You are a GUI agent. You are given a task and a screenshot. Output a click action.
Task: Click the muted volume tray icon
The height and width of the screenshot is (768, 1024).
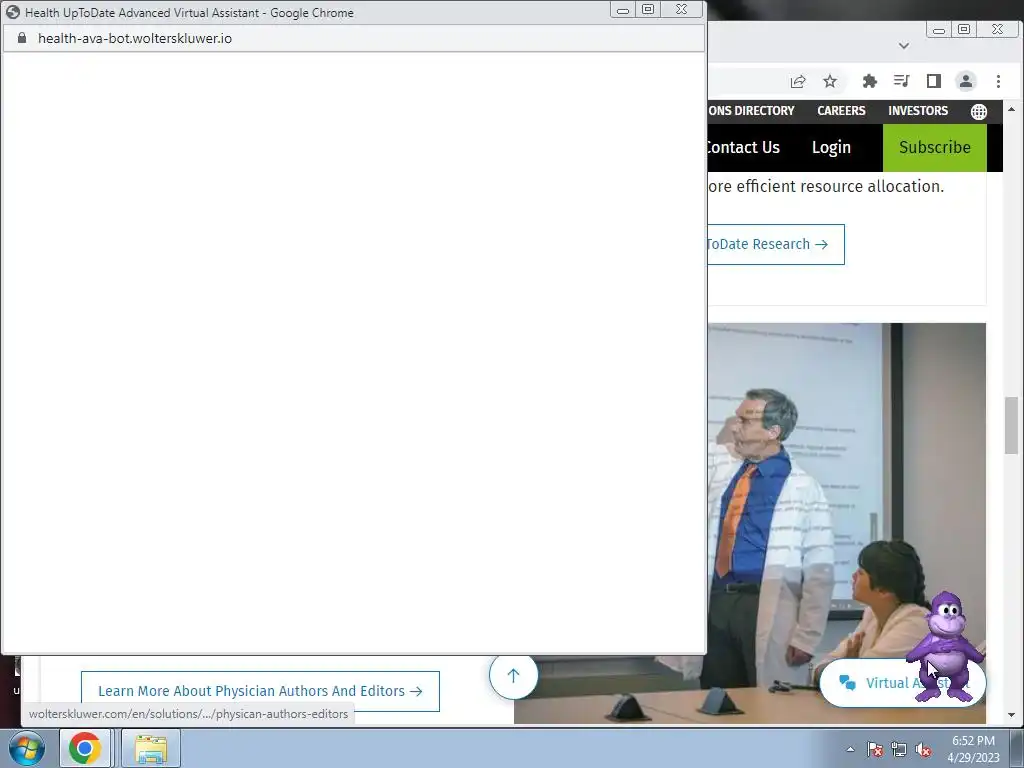(923, 749)
